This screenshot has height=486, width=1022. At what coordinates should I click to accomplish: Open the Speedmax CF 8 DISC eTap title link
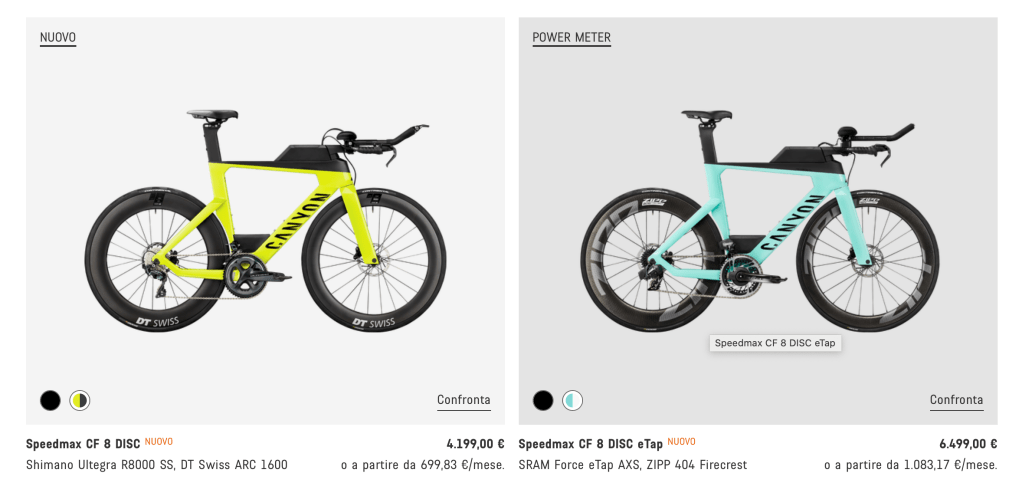pyautogui.click(x=590, y=444)
